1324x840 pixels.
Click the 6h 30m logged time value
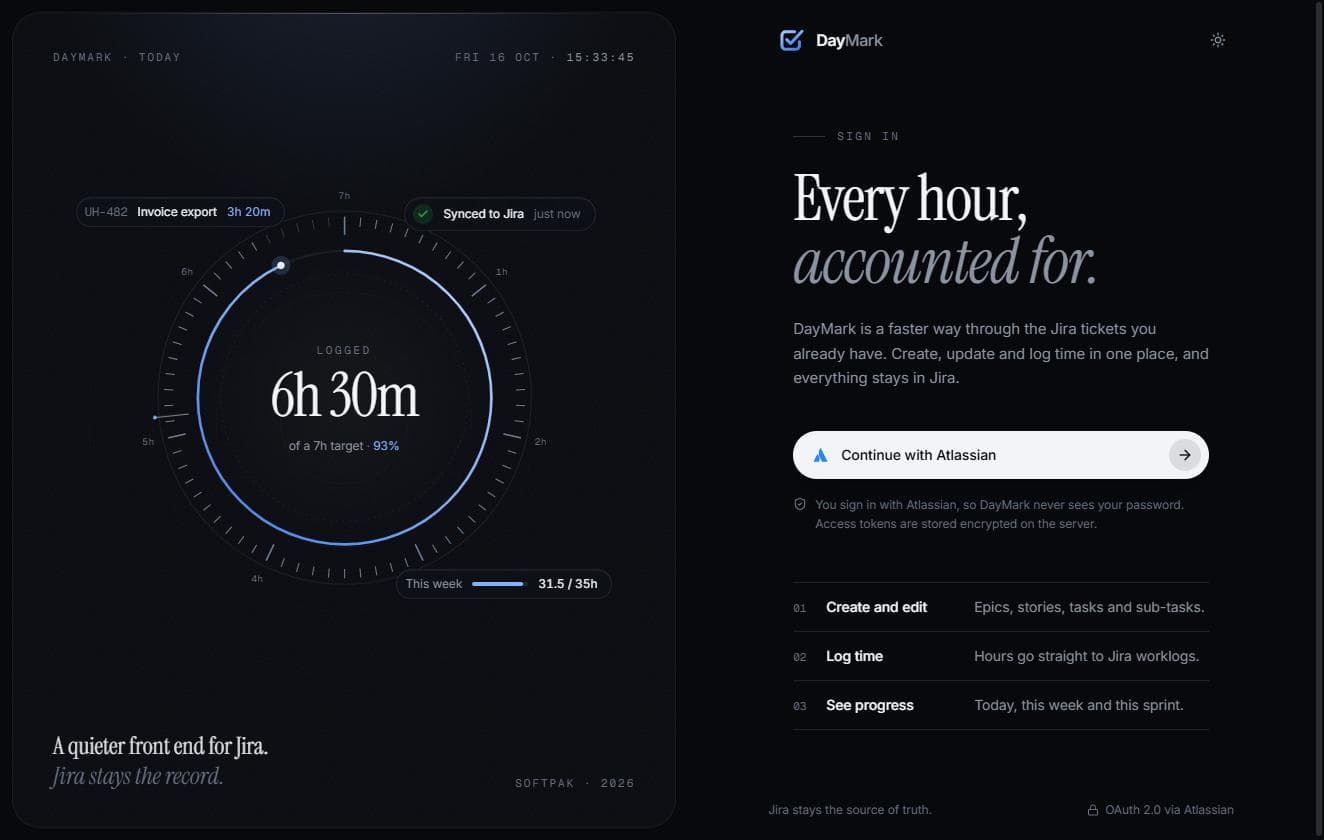(x=344, y=395)
